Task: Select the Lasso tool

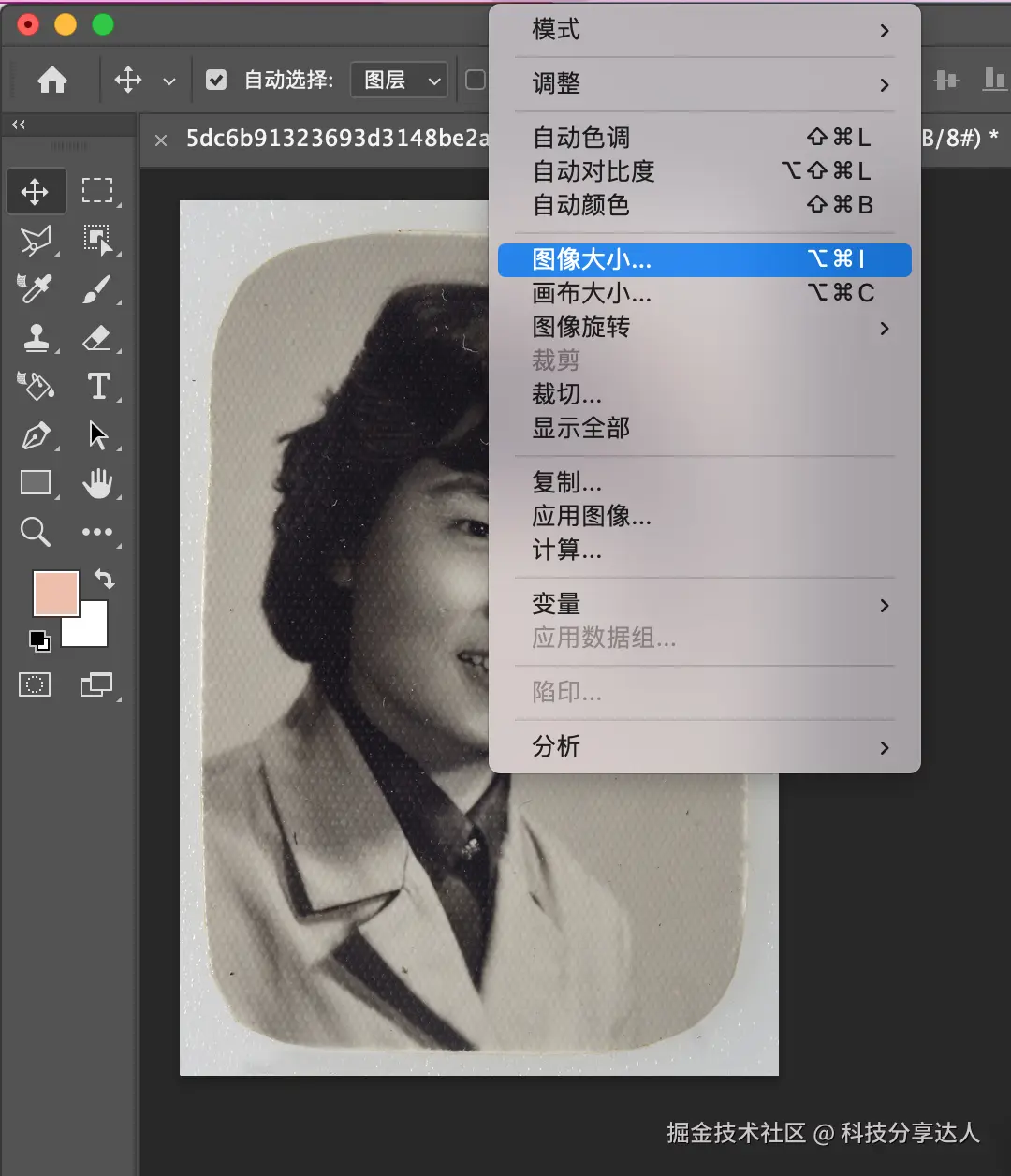Action: [36, 241]
